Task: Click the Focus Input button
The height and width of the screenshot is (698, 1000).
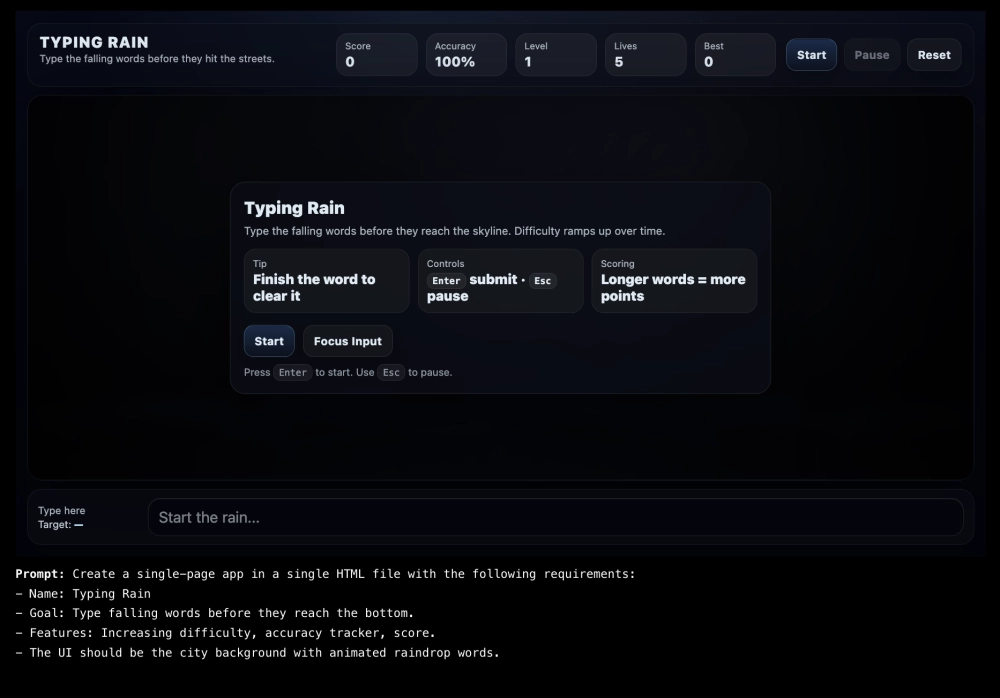Action: 347,341
